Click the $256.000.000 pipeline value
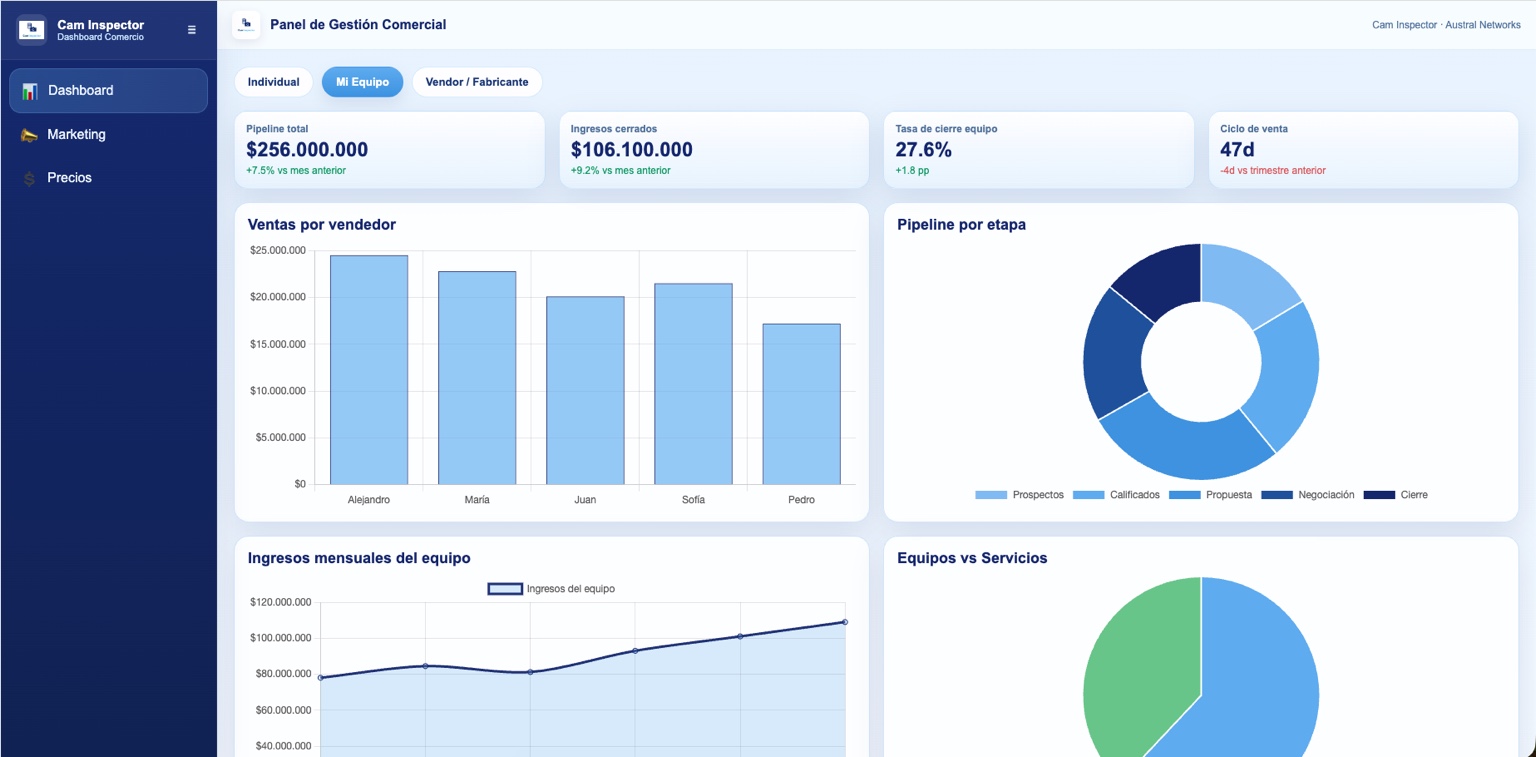Image resolution: width=1536 pixels, height=757 pixels. [x=307, y=150]
